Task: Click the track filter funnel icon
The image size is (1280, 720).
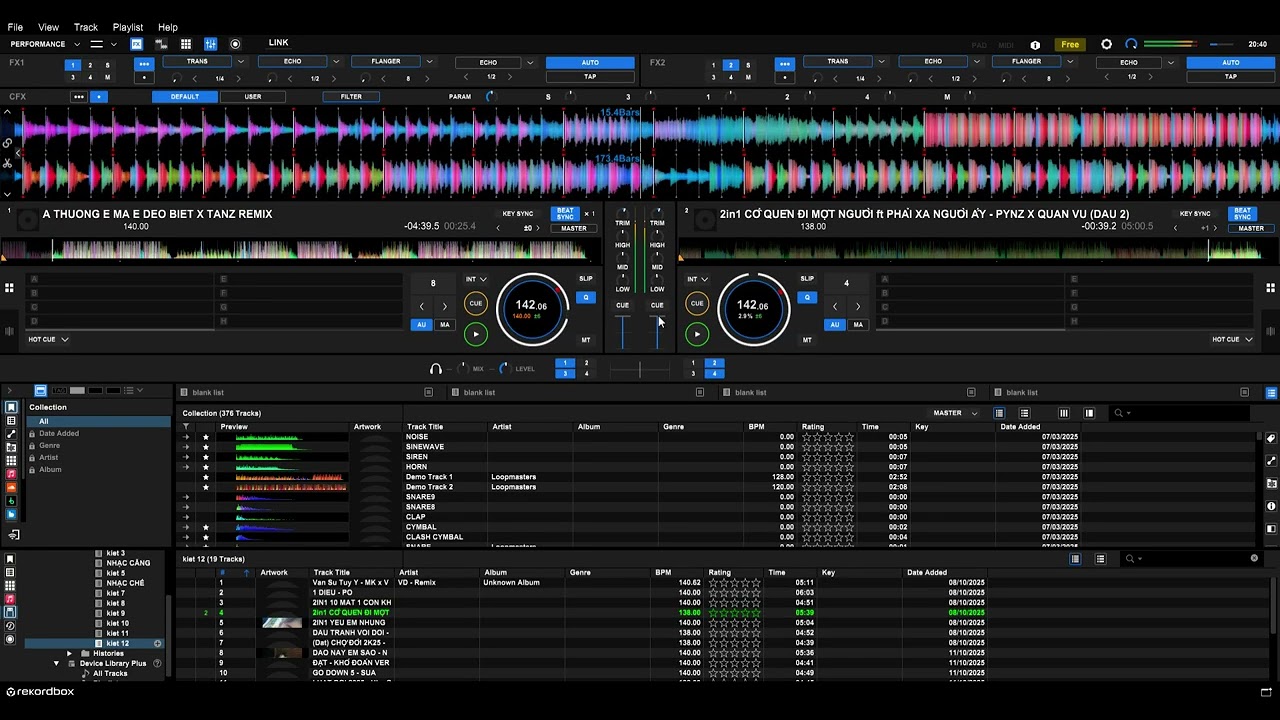Action: coord(185,427)
